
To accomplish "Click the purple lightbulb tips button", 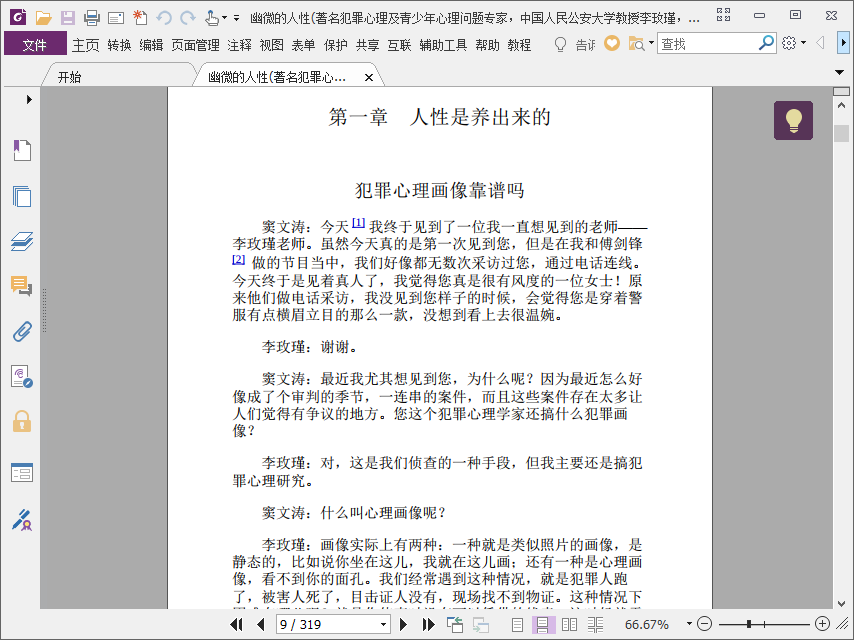I will pyautogui.click(x=793, y=120).
